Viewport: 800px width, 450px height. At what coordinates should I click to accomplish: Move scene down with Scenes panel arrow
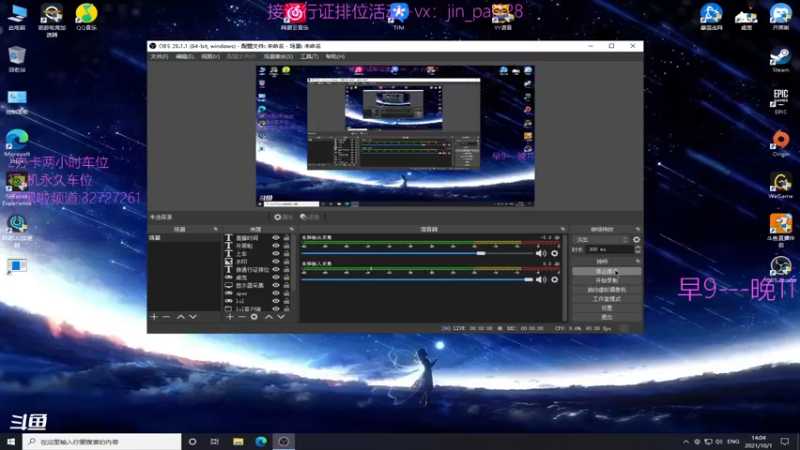coord(193,317)
